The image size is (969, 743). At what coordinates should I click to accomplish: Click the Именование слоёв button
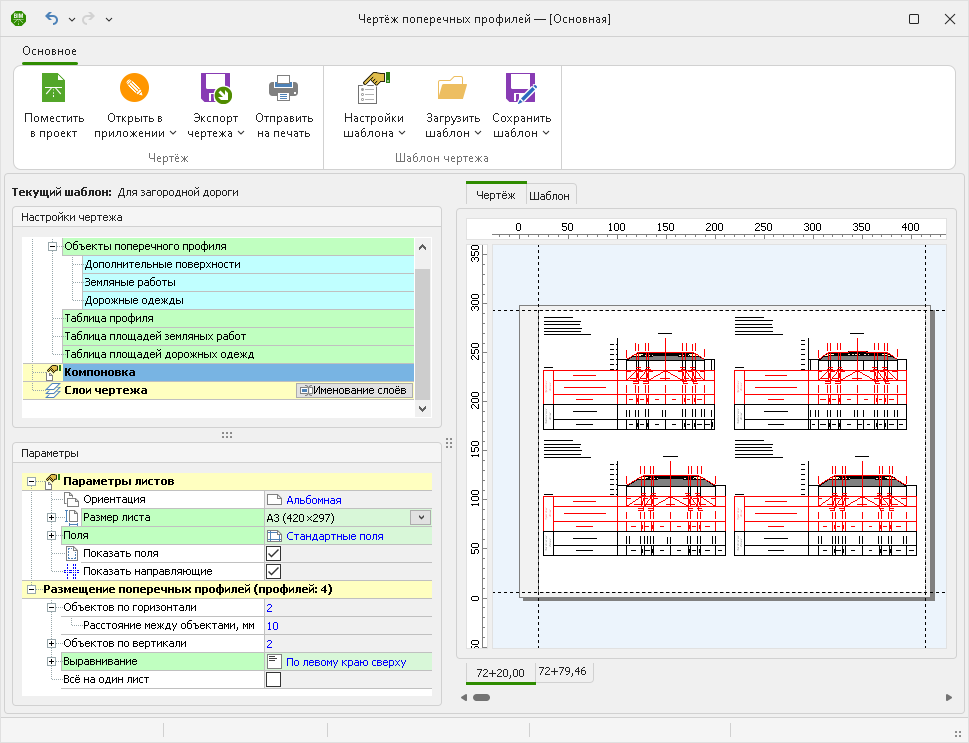click(x=354, y=390)
